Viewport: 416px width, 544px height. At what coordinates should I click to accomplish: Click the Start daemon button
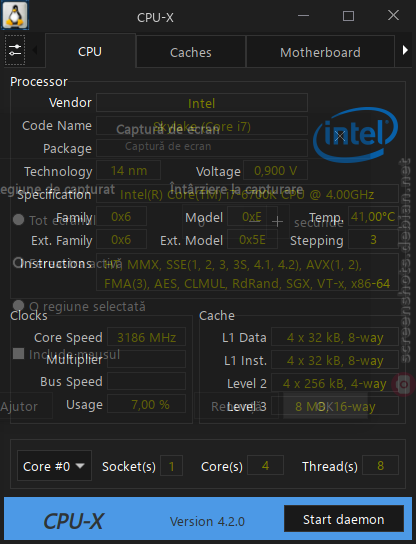click(344, 519)
